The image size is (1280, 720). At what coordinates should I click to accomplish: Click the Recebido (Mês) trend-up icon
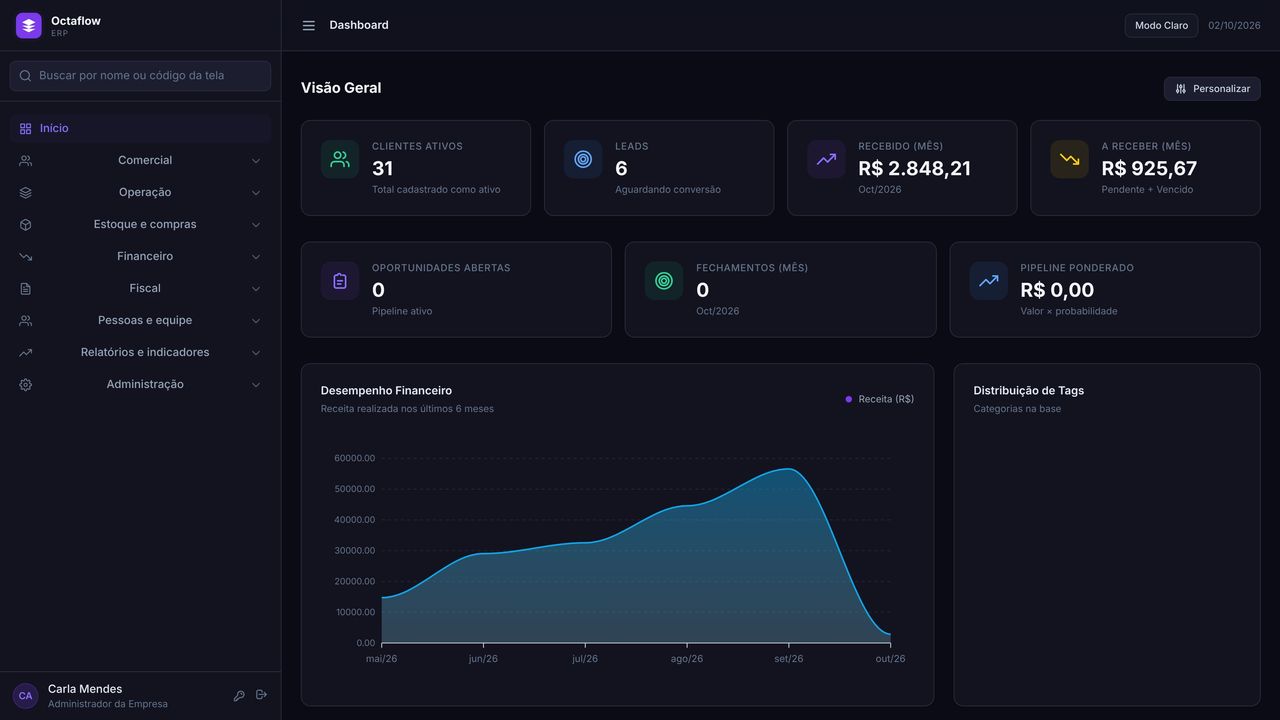click(826, 160)
